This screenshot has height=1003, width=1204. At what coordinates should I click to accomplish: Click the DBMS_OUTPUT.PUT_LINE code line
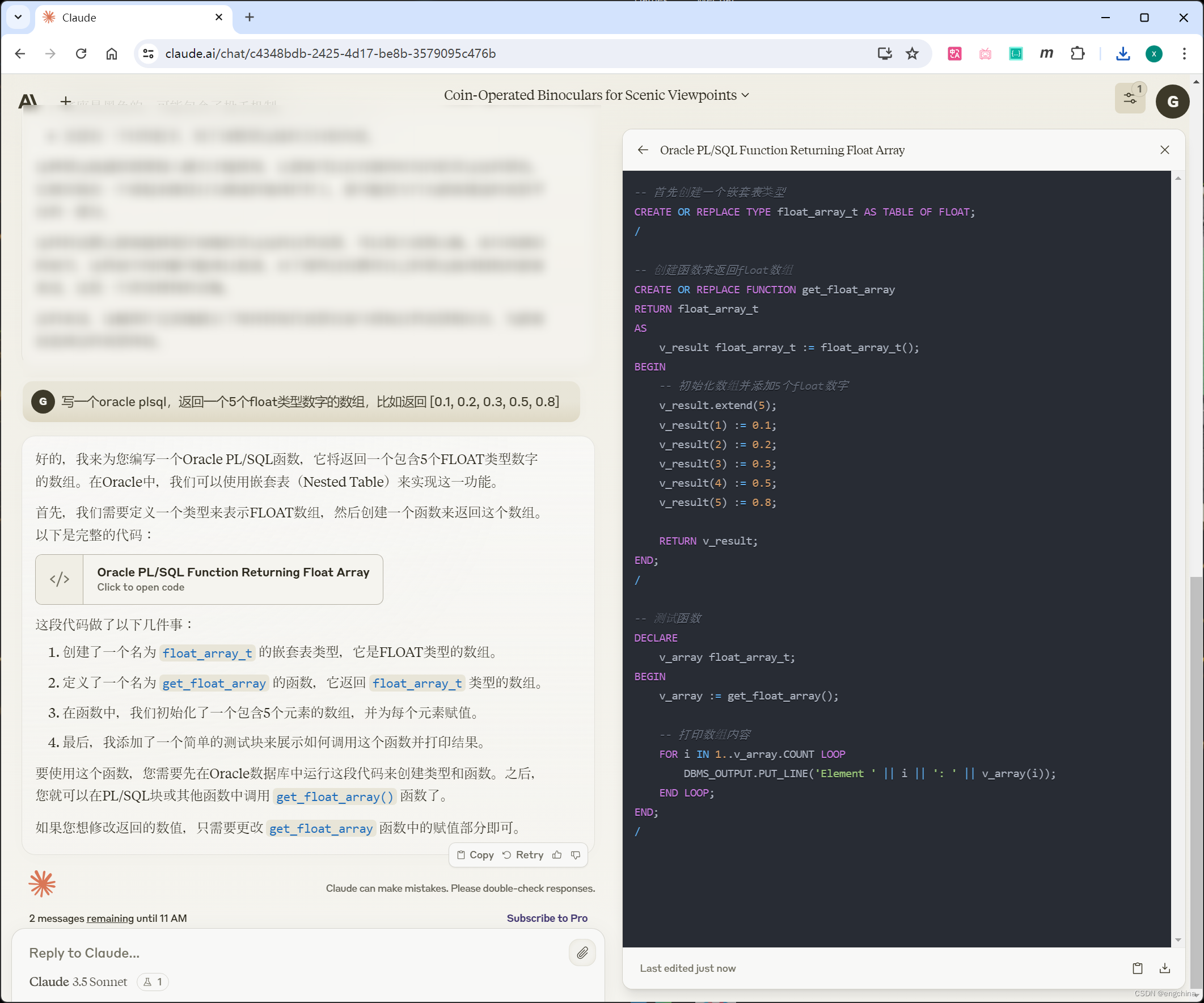click(x=869, y=774)
